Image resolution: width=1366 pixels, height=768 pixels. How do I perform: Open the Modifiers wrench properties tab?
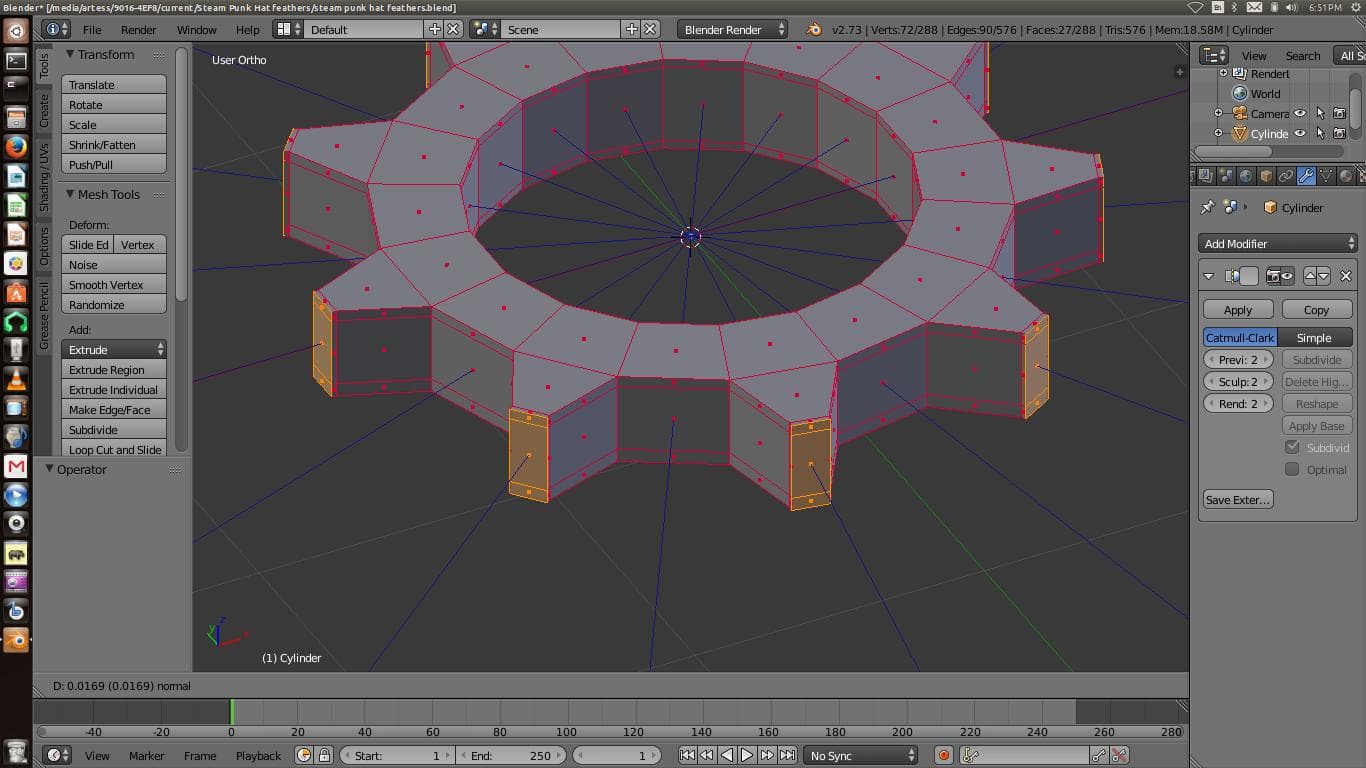[1306, 177]
